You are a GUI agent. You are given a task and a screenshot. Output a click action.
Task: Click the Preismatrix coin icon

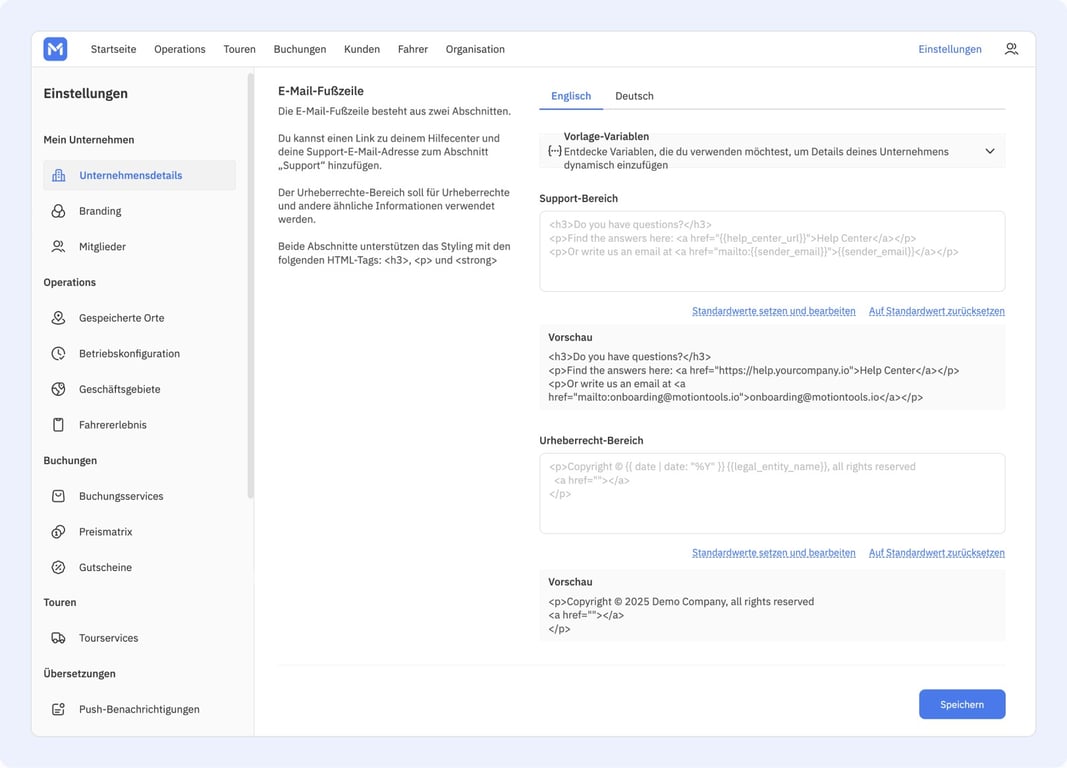59,532
